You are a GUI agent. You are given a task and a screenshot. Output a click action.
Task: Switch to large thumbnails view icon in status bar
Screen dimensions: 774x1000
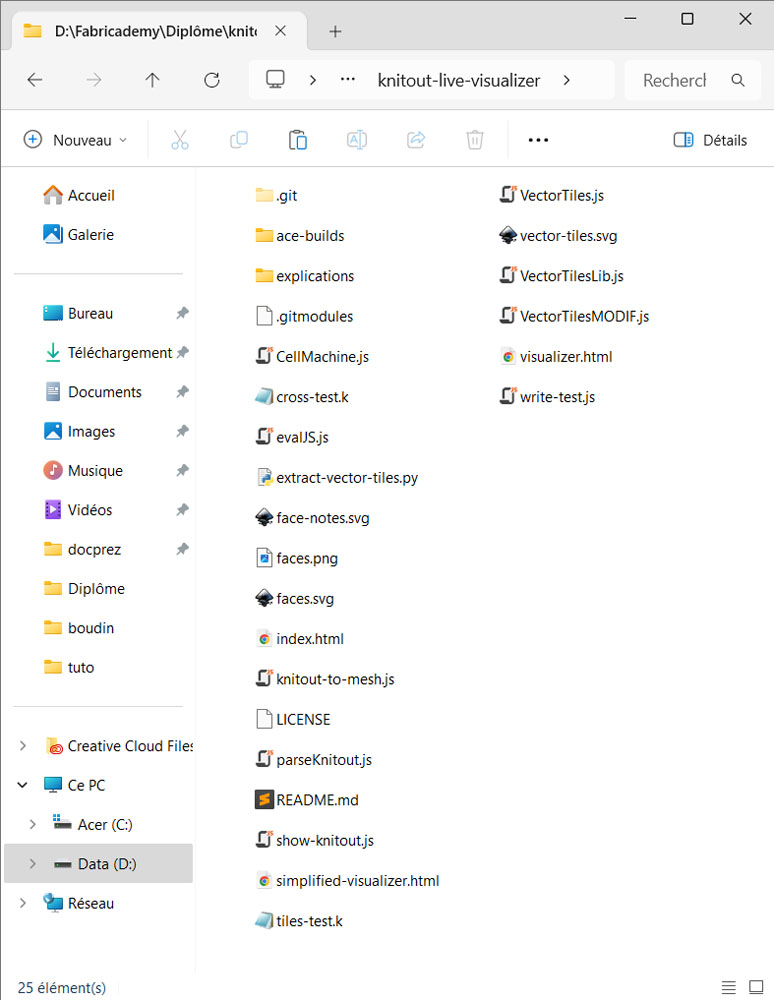click(x=756, y=987)
